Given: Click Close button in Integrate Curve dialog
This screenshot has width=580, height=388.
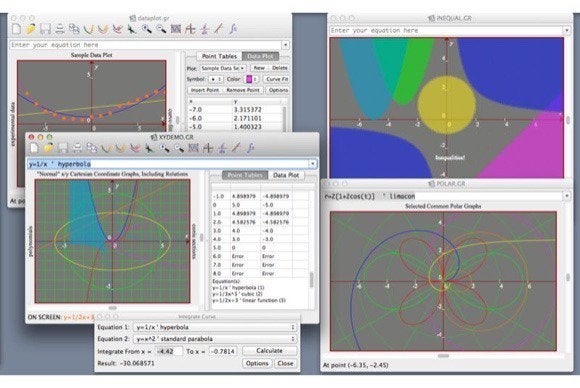Looking at the screenshot, I should click(285, 363).
